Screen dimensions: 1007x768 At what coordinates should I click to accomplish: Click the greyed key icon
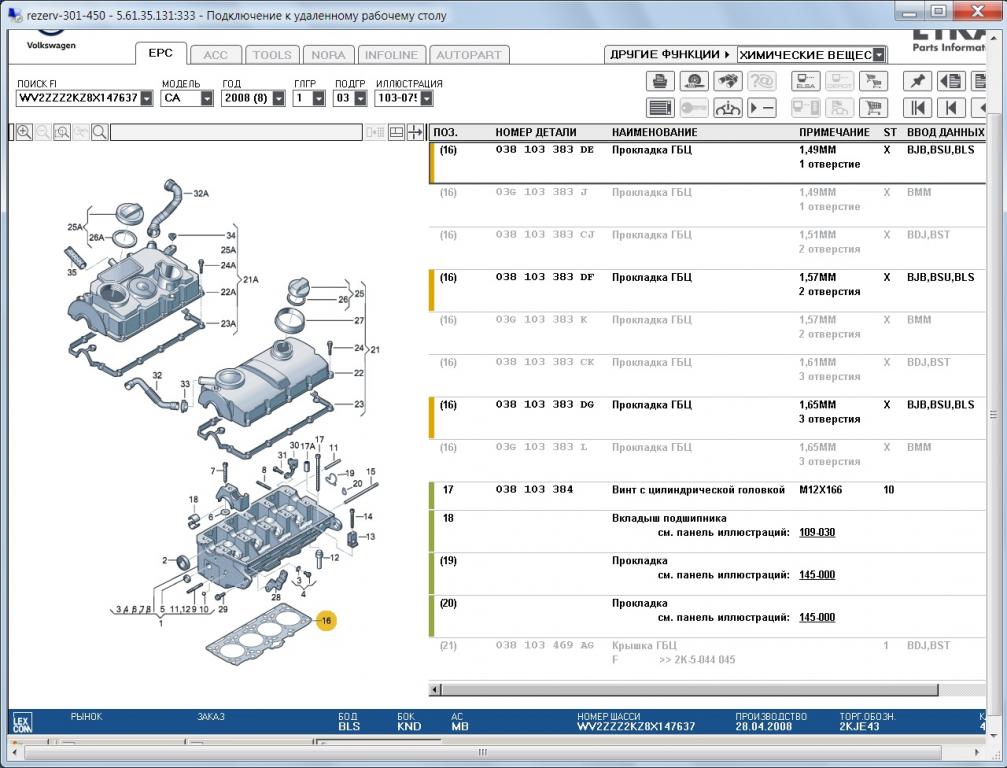point(694,107)
